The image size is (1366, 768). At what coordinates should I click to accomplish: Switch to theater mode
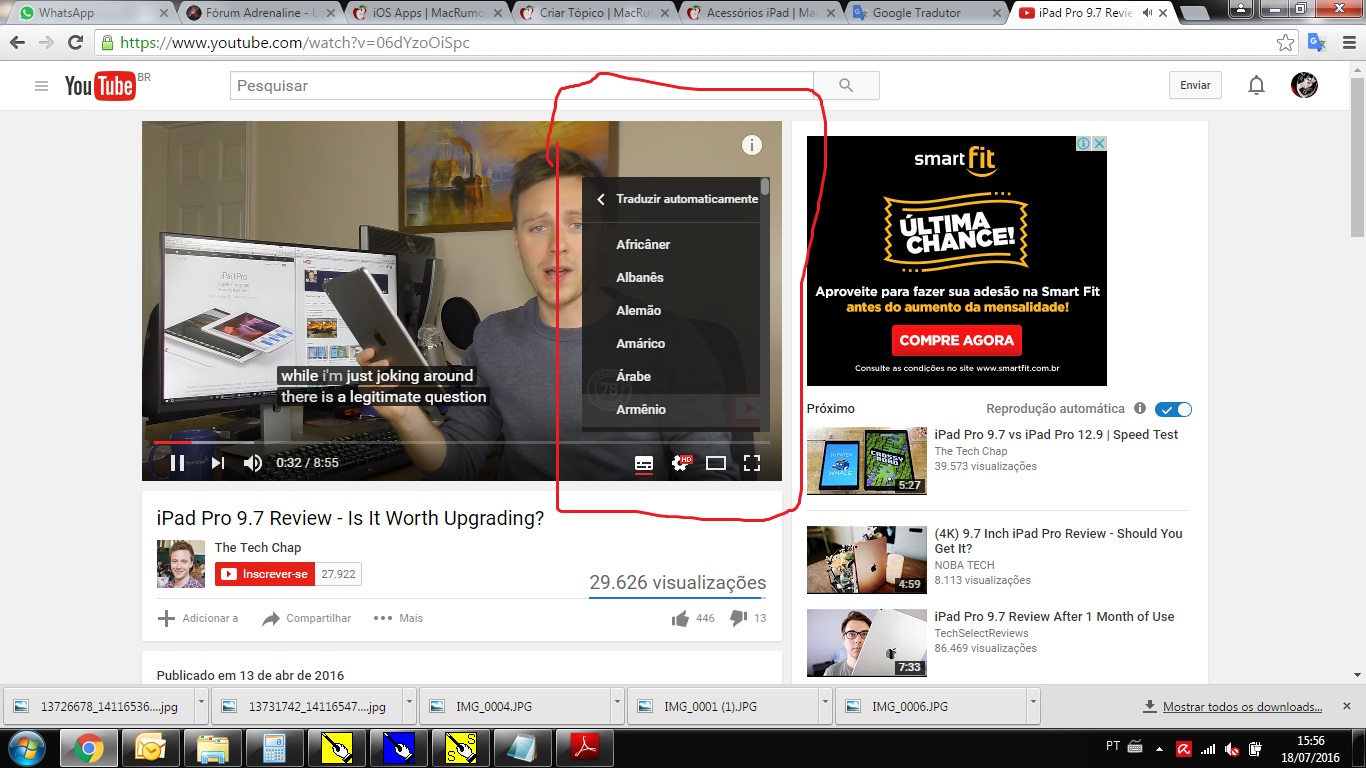pos(716,463)
